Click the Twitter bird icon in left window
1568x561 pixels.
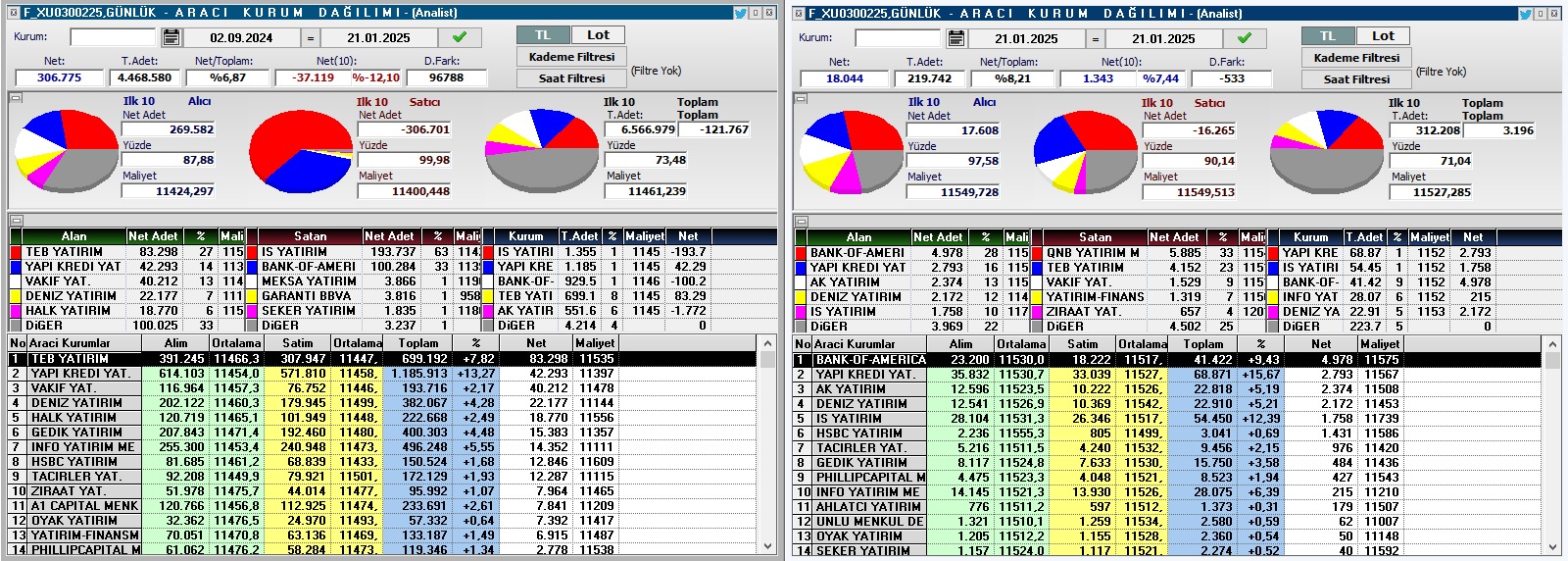(741, 13)
